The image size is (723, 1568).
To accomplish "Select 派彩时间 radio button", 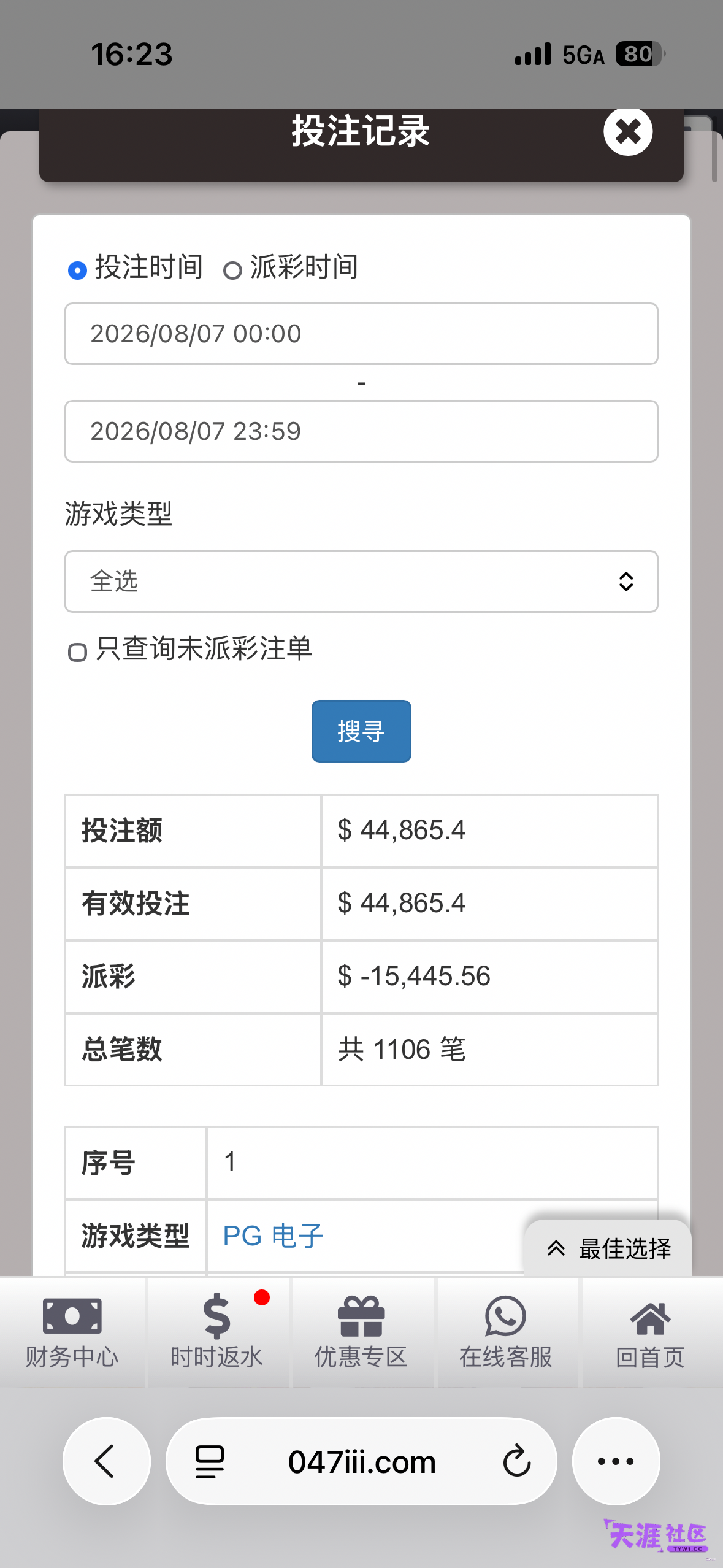I will pos(232,271).
